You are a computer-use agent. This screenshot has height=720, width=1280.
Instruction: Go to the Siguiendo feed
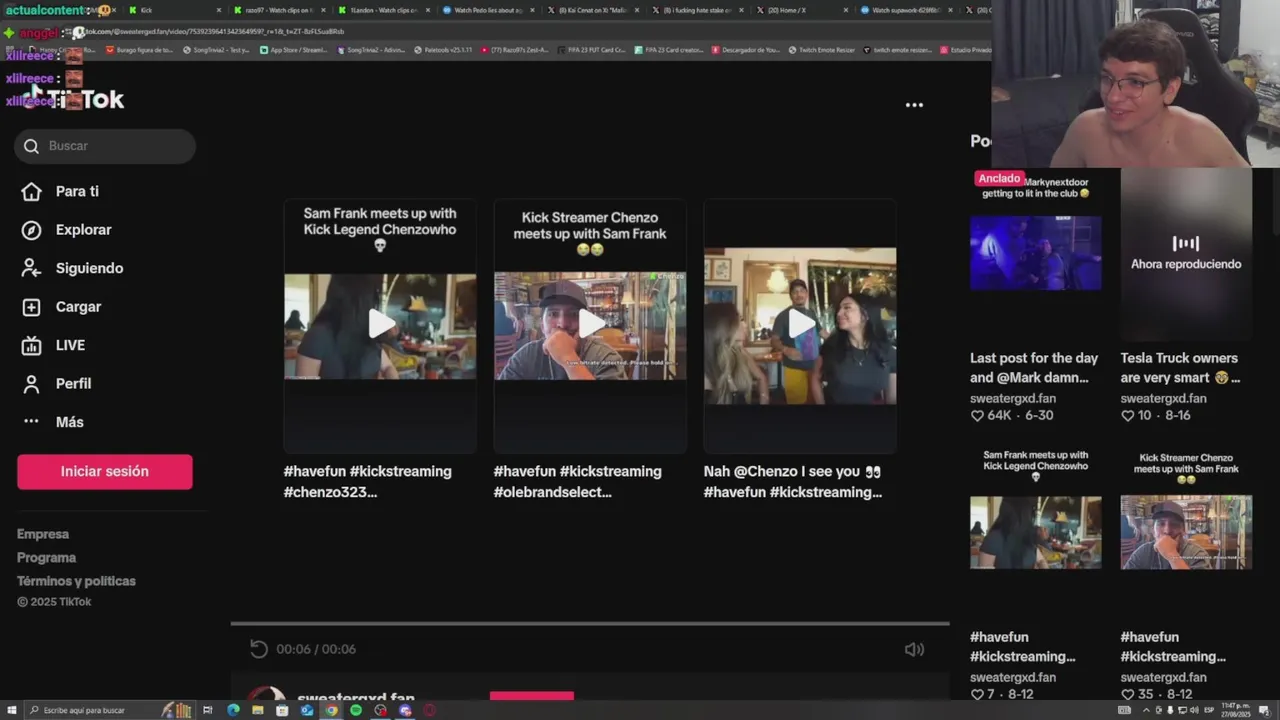coord(89,268)
